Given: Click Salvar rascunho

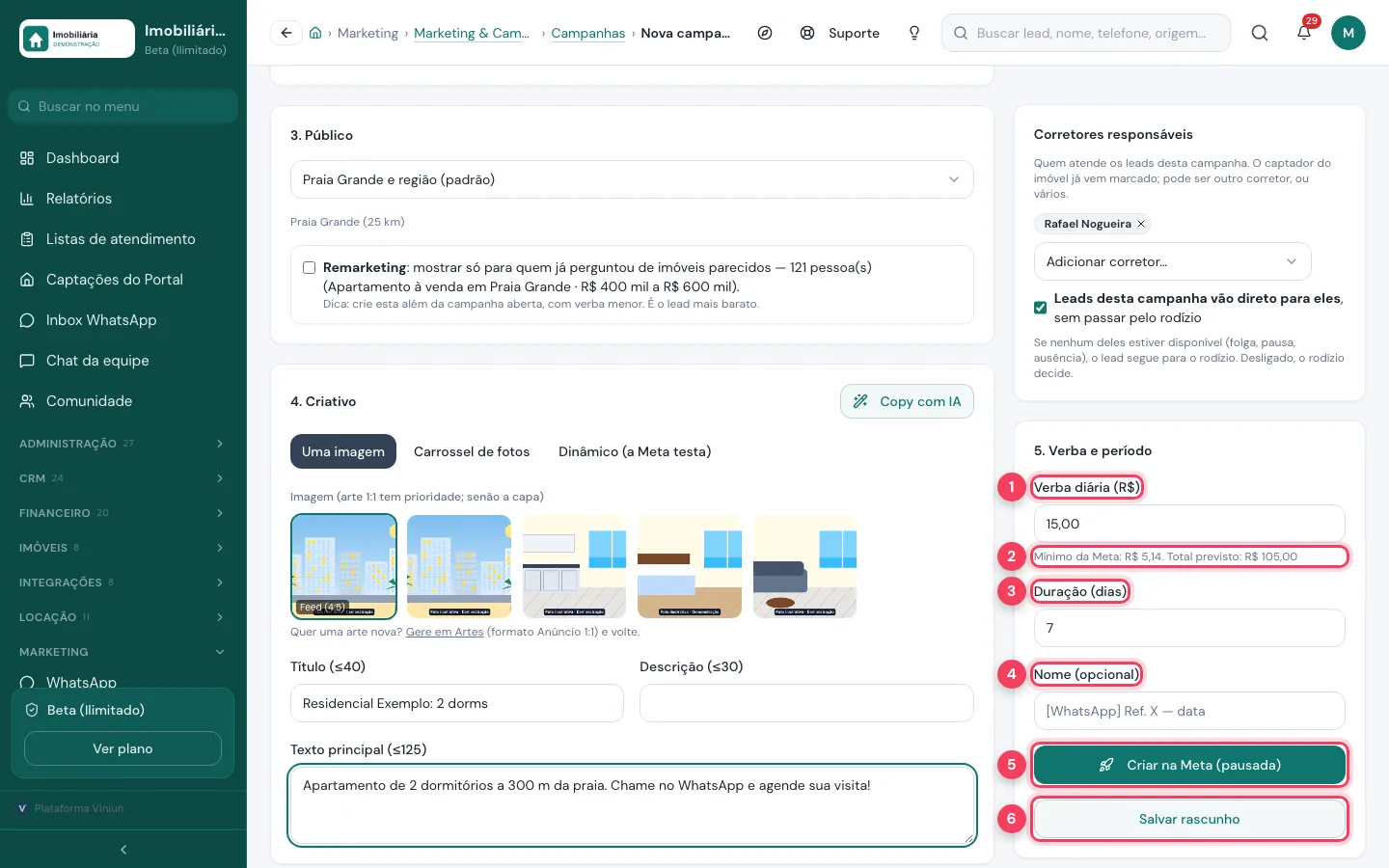Looking at the screenshot, I should (1189, 819).
